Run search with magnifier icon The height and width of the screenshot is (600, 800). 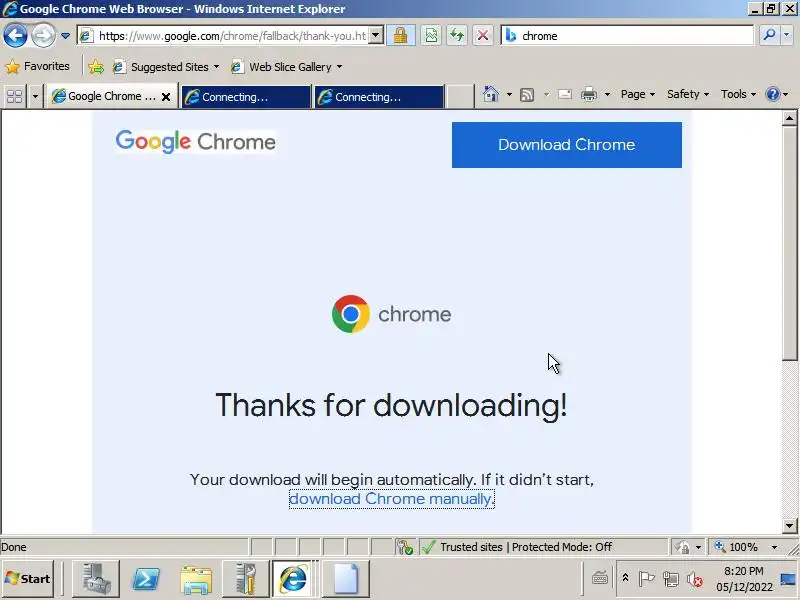click(769, 36)
